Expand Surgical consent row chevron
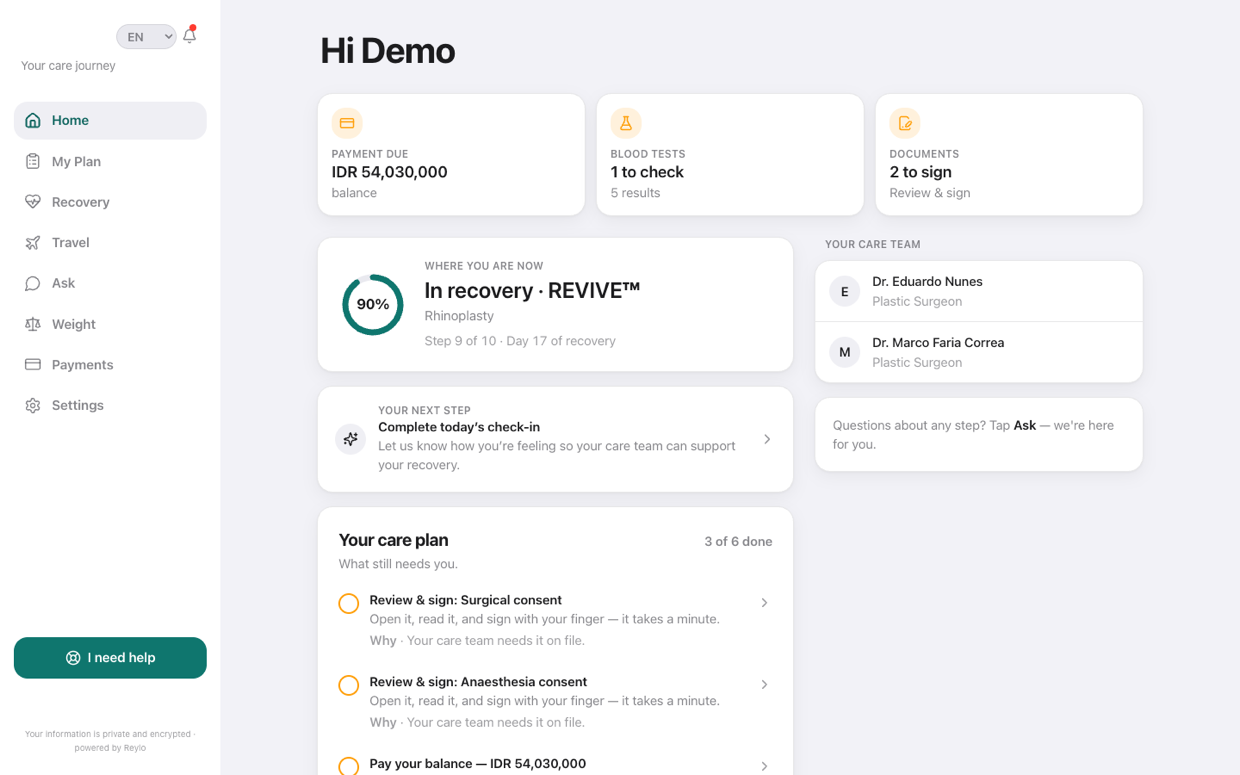1240x775 pixels. click(x=764, y=603)
